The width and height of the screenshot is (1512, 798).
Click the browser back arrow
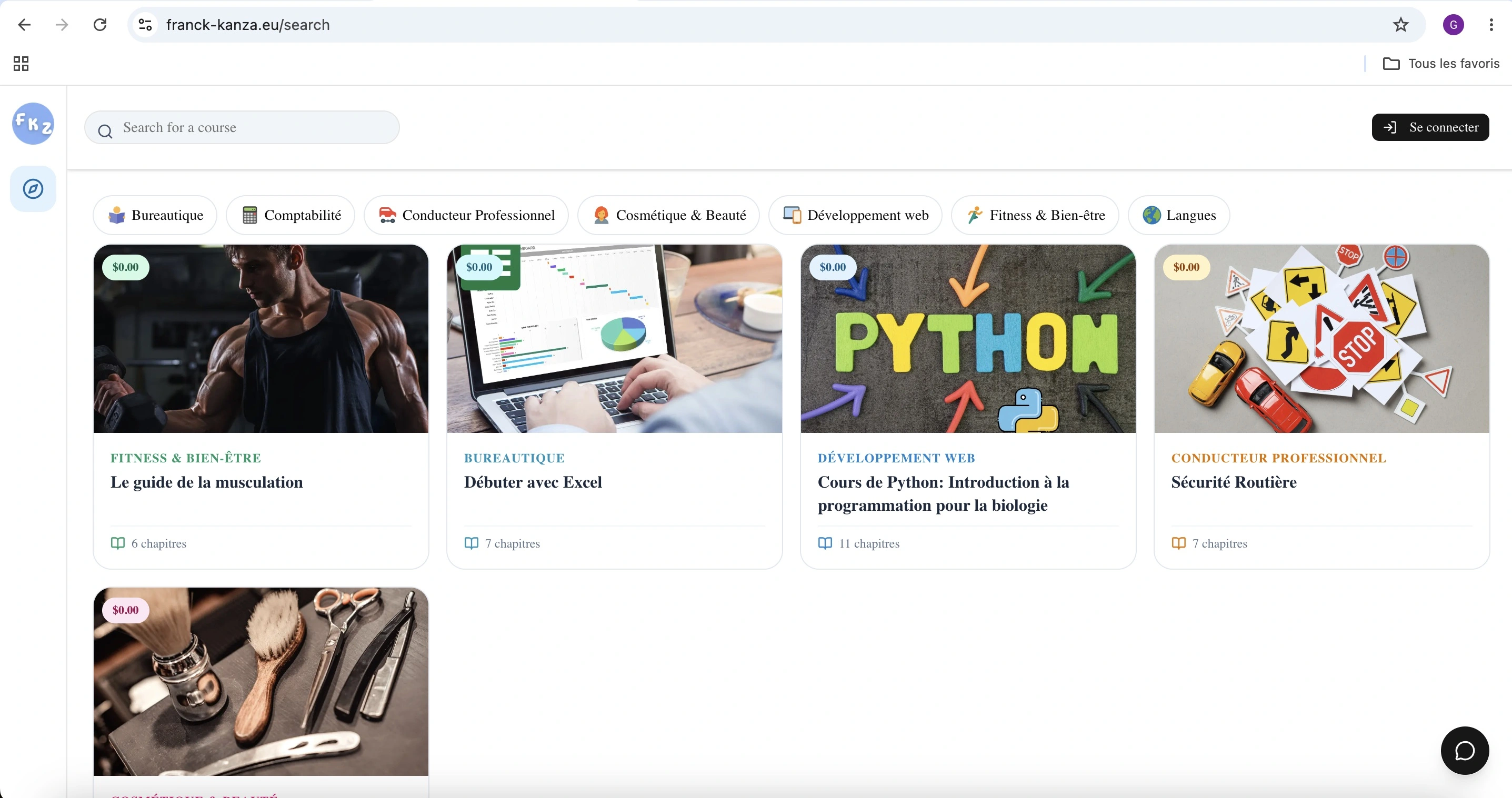pyautogui.click(x=24, y=25)
